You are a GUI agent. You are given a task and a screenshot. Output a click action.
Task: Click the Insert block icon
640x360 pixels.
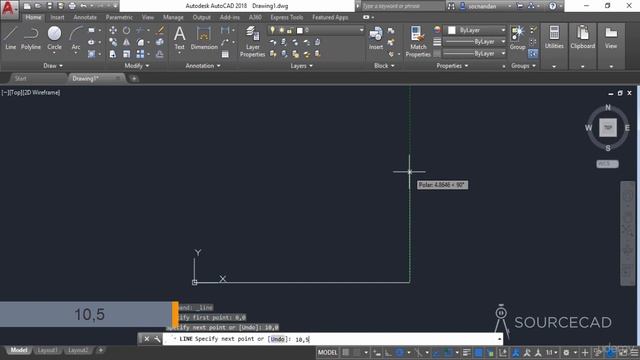click(x=376, y=38)
